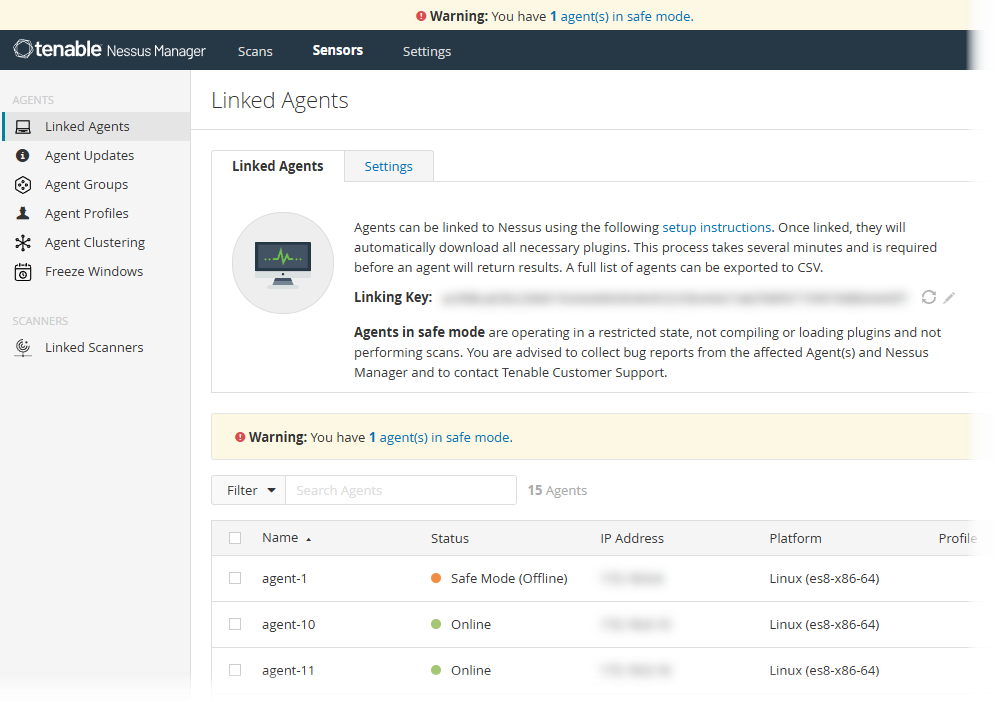The height and width of the screenshot is (702, 996).
Task: Click the Freeze Windows calendar icon
Action: pos(23,272)
